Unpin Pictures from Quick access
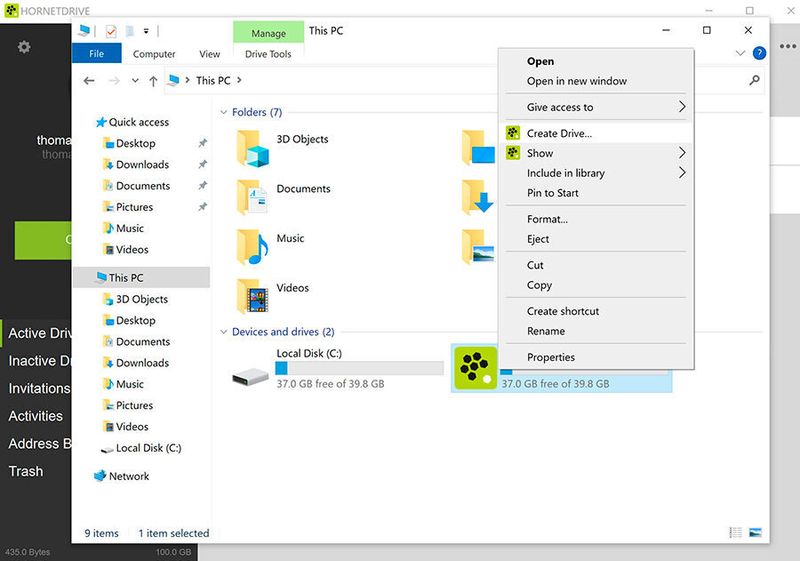 pyautogui.click(x=203, y=207)
